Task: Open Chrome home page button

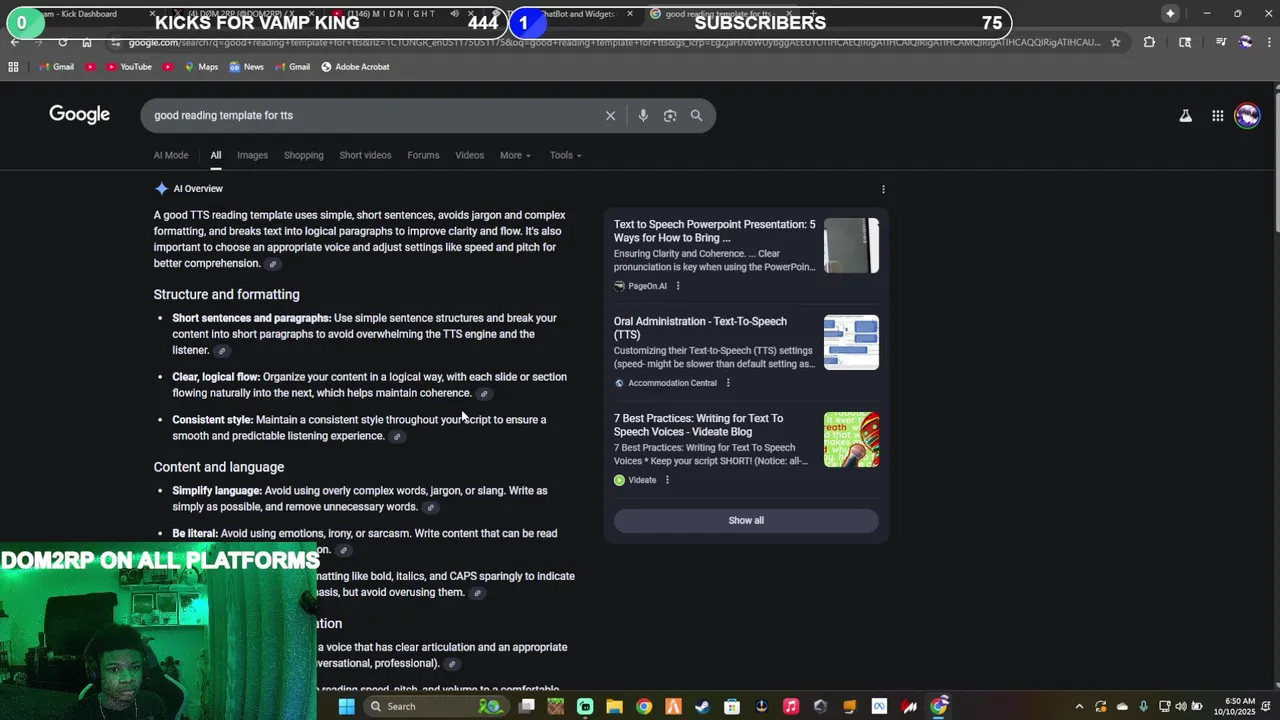Action: 87,42
